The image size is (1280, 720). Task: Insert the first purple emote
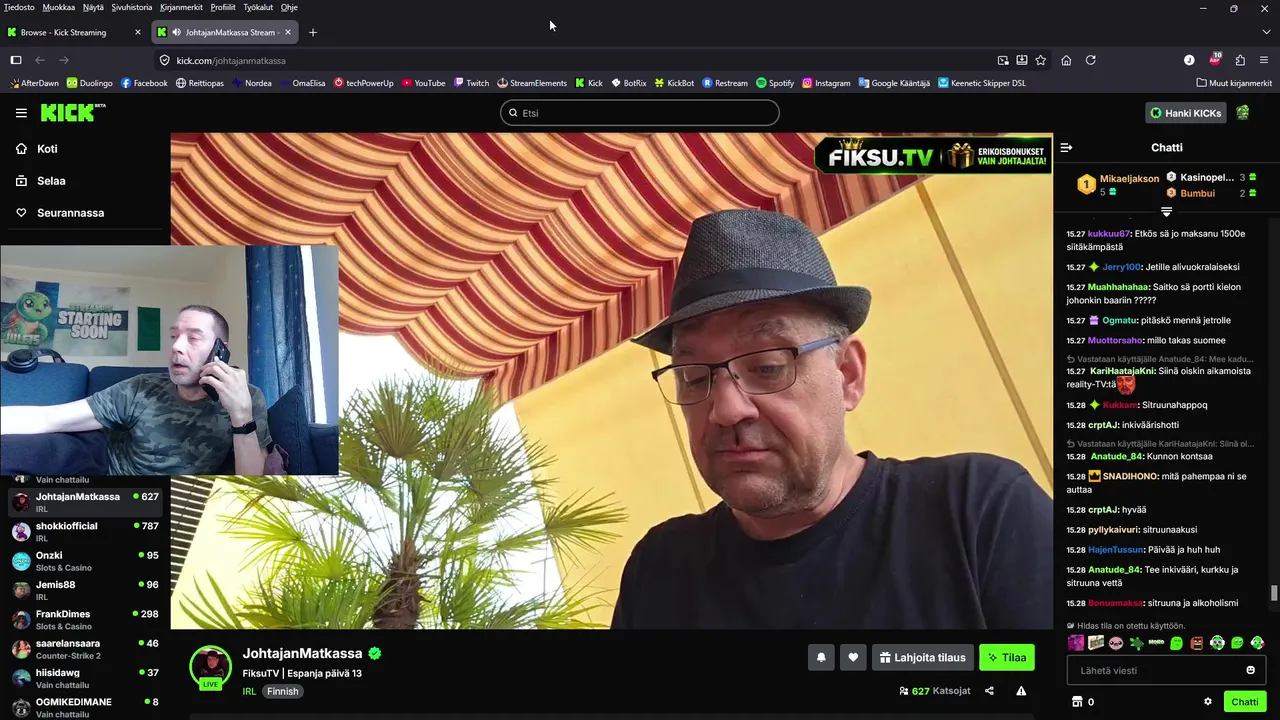tap(1076, 643)
